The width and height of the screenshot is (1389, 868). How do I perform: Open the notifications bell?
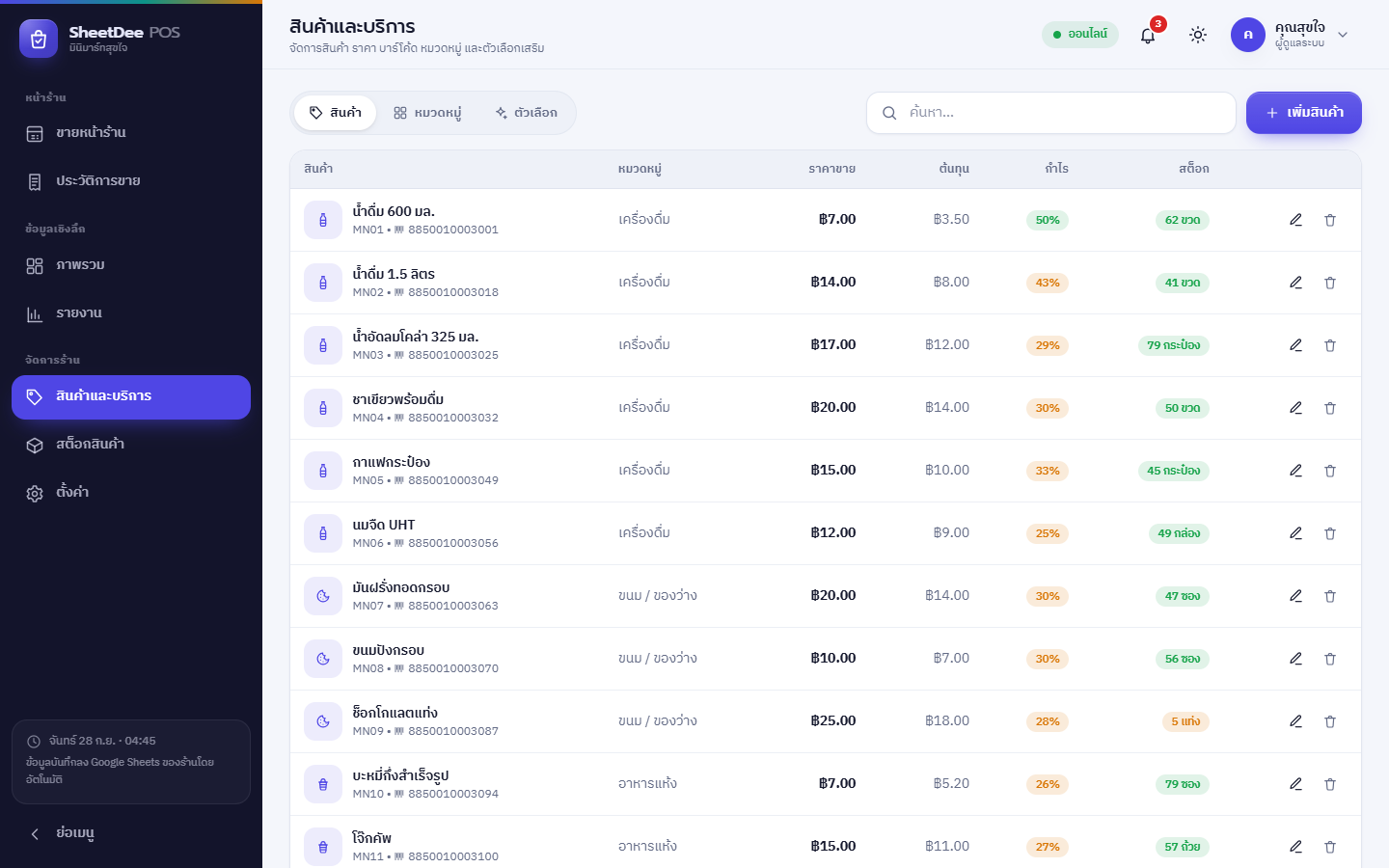[1148, 35]
